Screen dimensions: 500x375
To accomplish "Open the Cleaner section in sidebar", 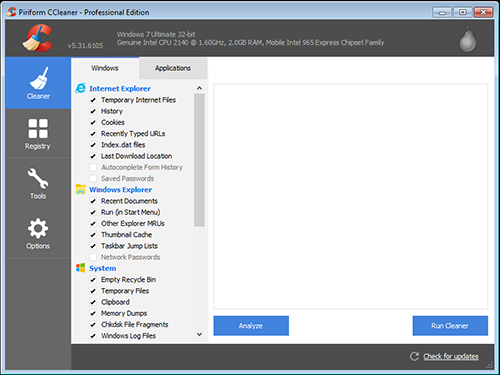I will (38, 83).
